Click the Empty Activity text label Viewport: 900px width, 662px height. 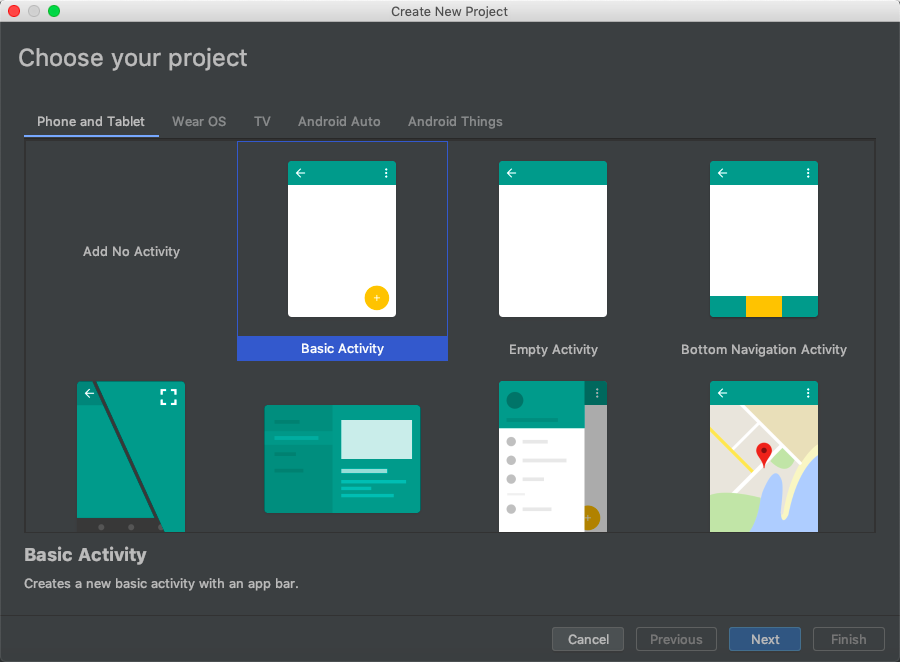pyautogui.click(x=553, y=350)
